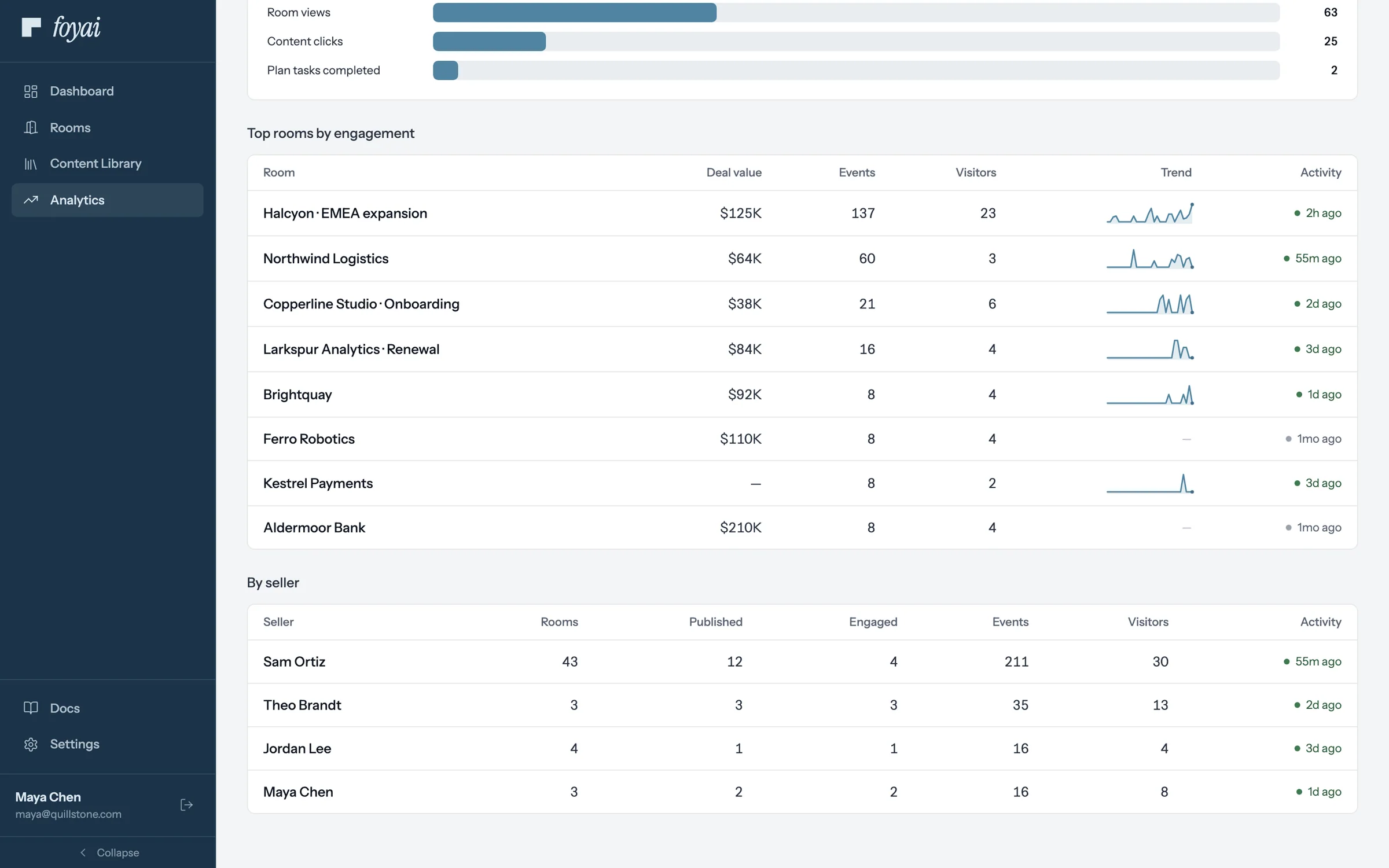Viewport: 1389px width, 868px height.
Task: Go to the Dashboard menu label
Action: tap(82, 91)
